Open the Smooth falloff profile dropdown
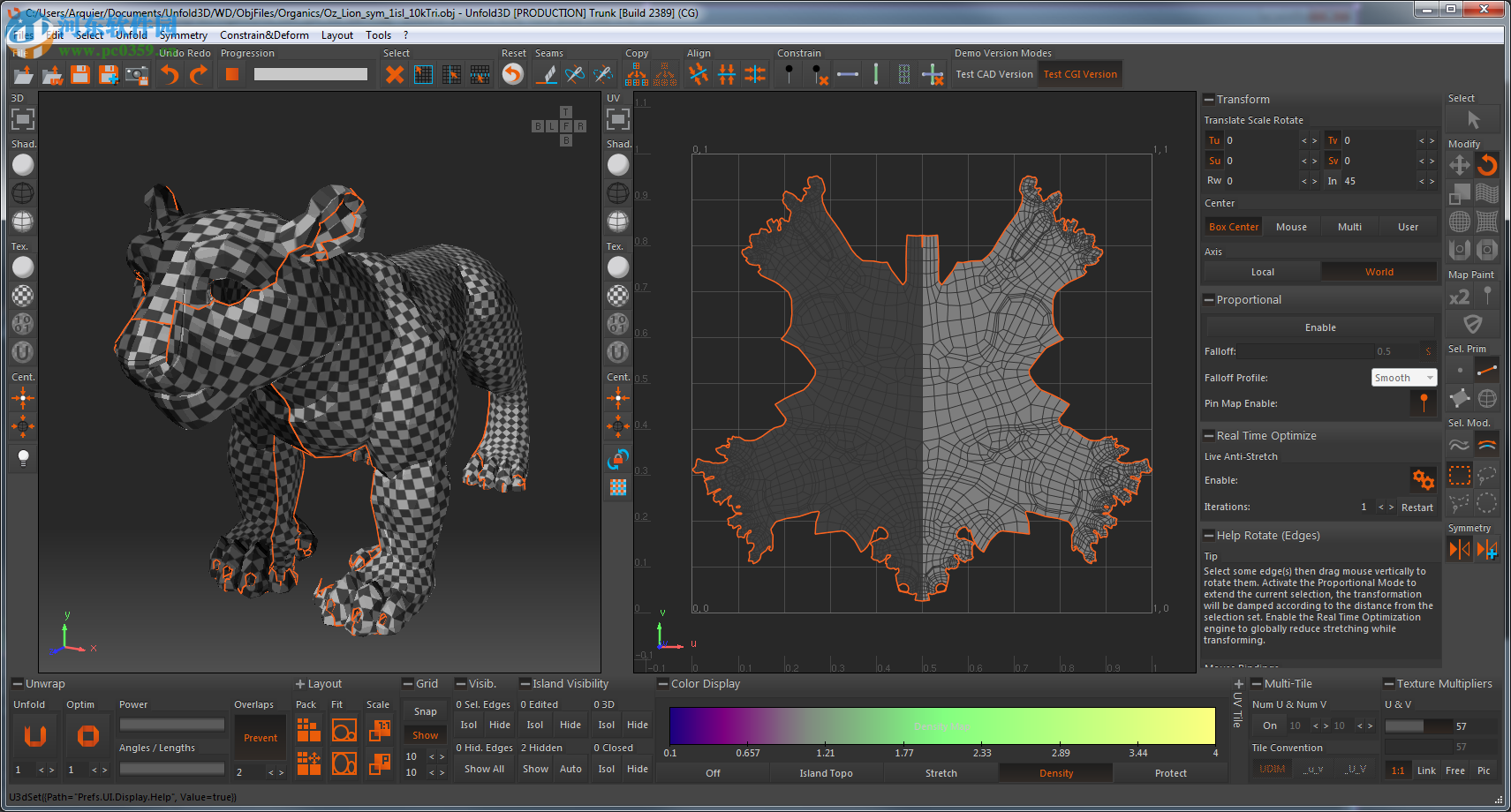1511x812 pixels. coord(1403,377)
